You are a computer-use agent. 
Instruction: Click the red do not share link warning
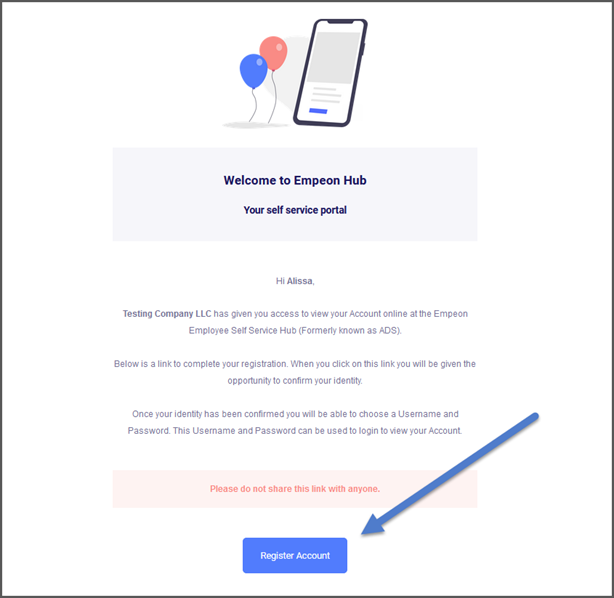click(295, 489)
